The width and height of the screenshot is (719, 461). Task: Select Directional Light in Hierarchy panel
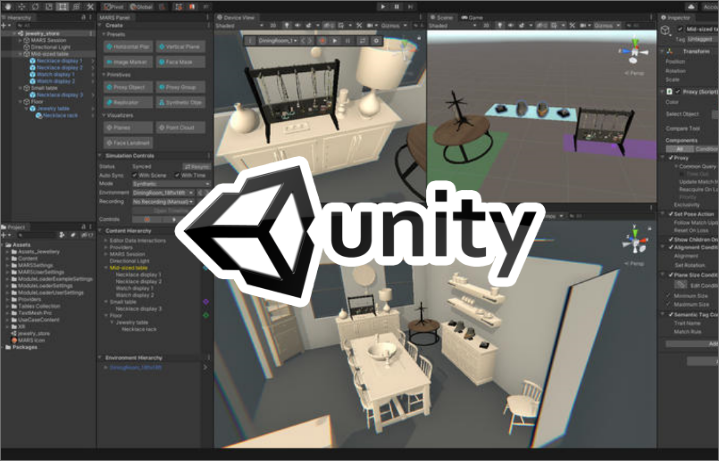(50, 47)
